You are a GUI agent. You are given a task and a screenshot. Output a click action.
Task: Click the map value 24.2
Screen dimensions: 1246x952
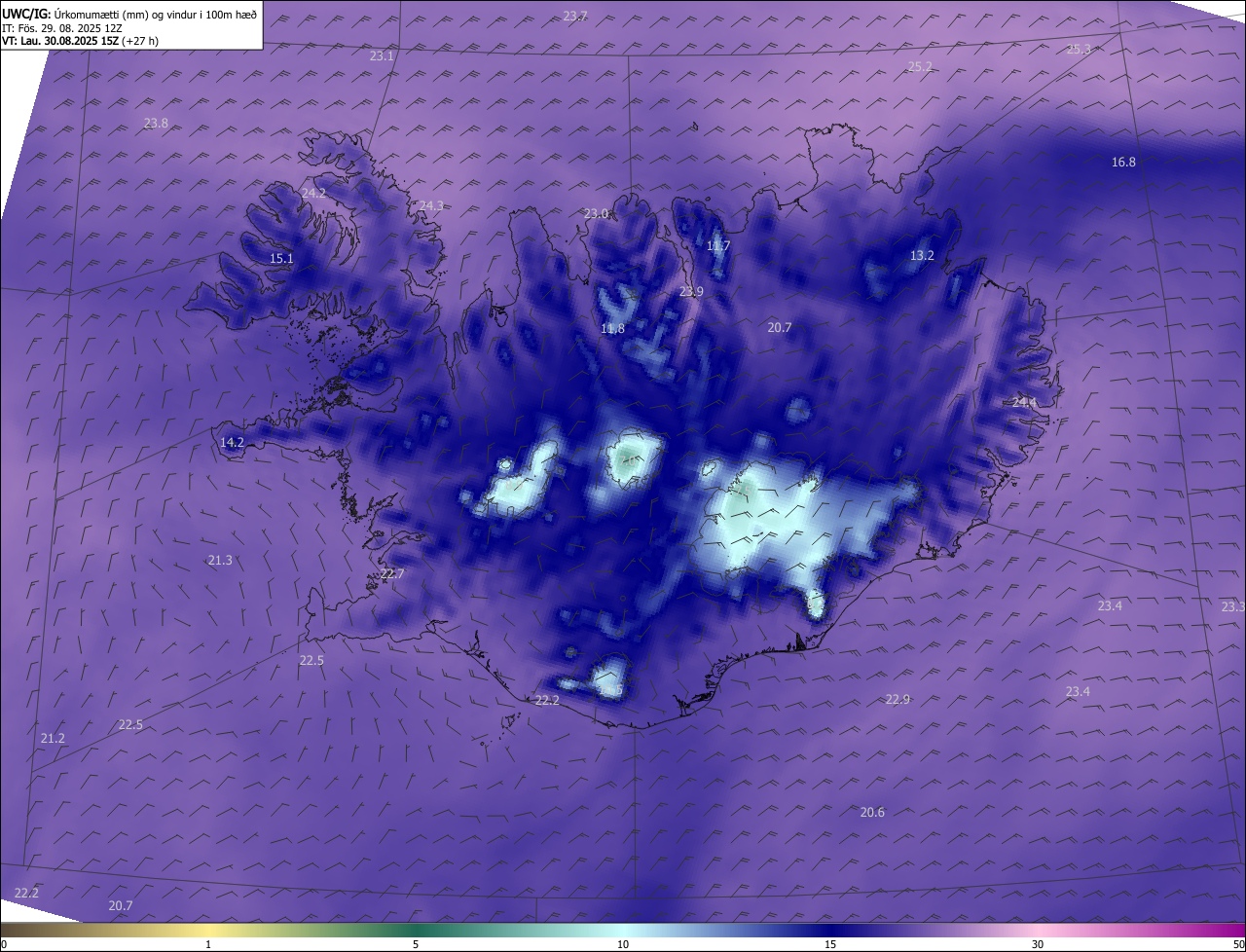point(313,194)
